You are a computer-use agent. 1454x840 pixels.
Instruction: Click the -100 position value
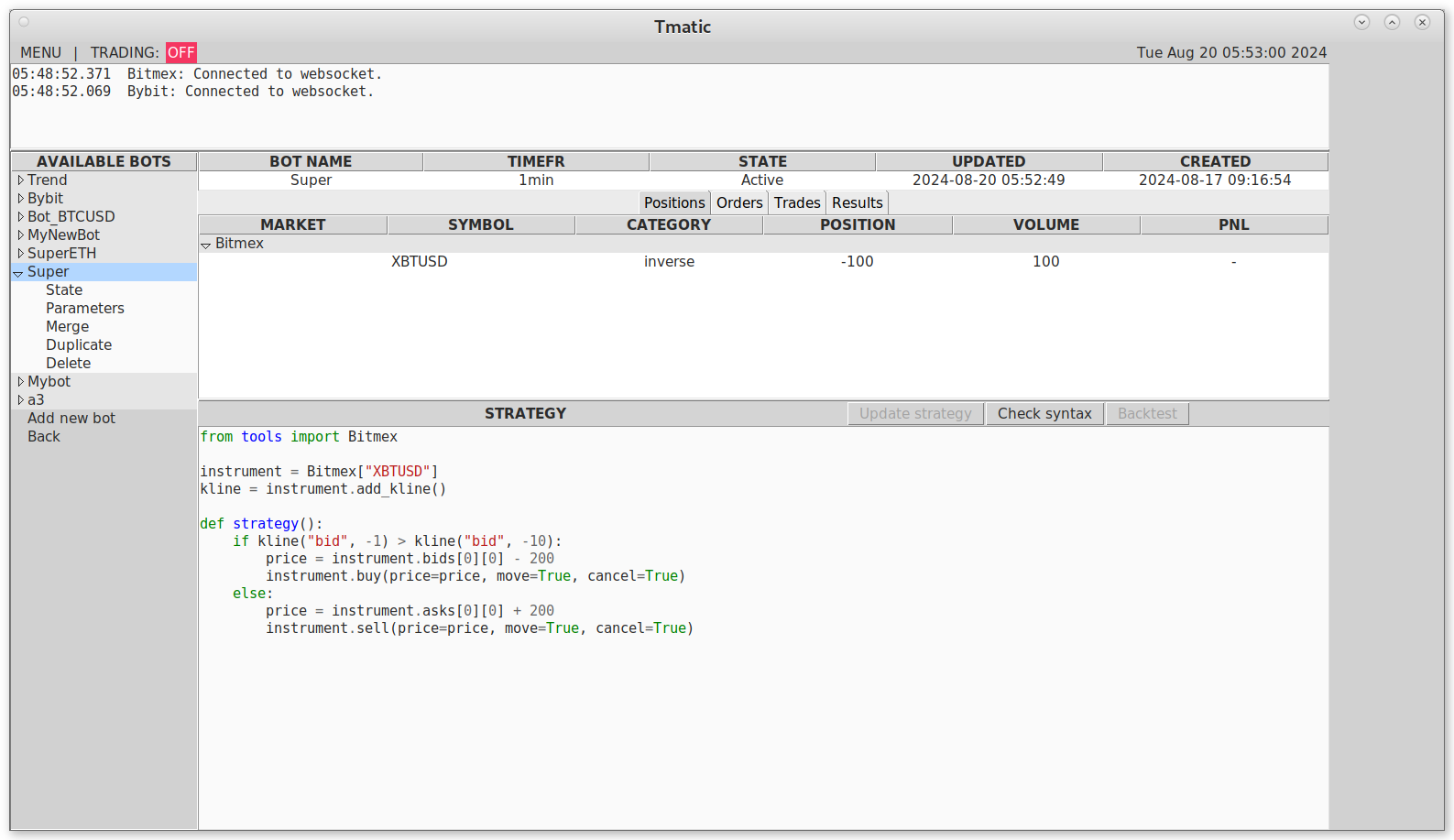(858, 262)
